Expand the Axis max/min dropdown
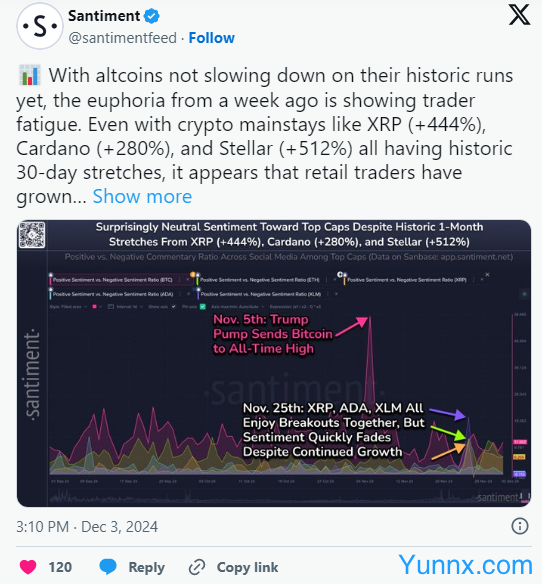This screenshot has height=584, width=542. coord(237,307)
